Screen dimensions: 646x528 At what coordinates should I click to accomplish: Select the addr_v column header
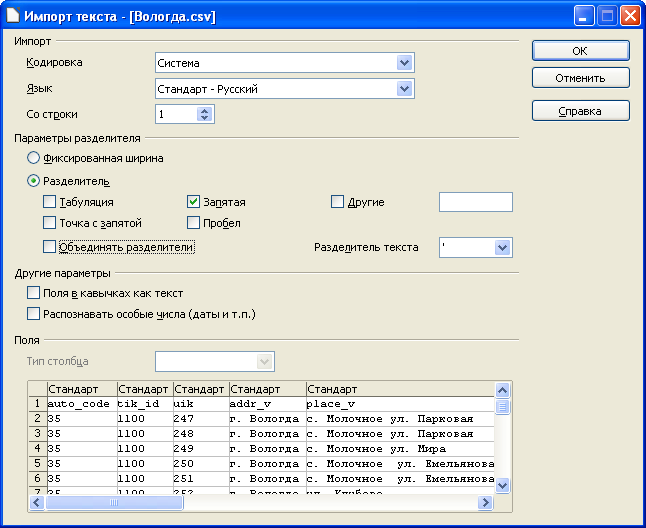click(267, 388)
